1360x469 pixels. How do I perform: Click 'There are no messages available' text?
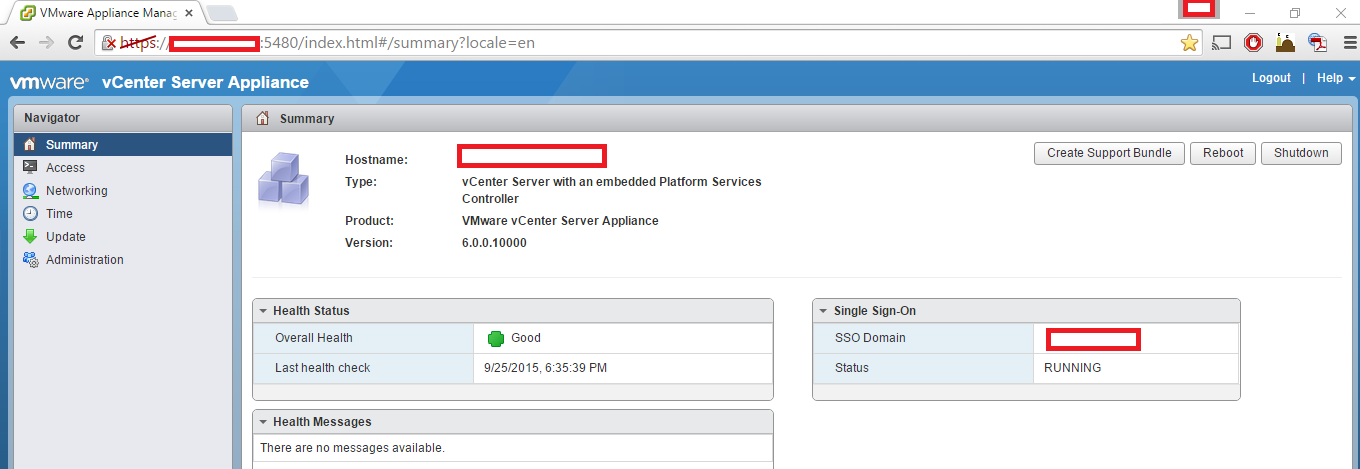(352, 448)
